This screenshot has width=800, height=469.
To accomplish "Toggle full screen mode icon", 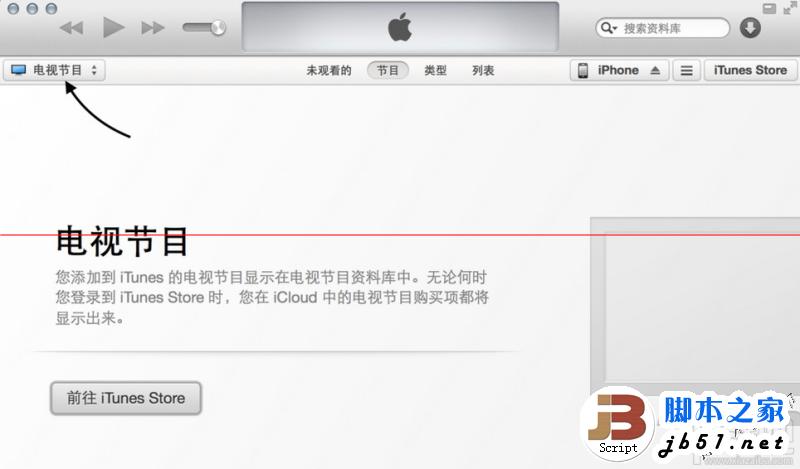I will [791, 8].
